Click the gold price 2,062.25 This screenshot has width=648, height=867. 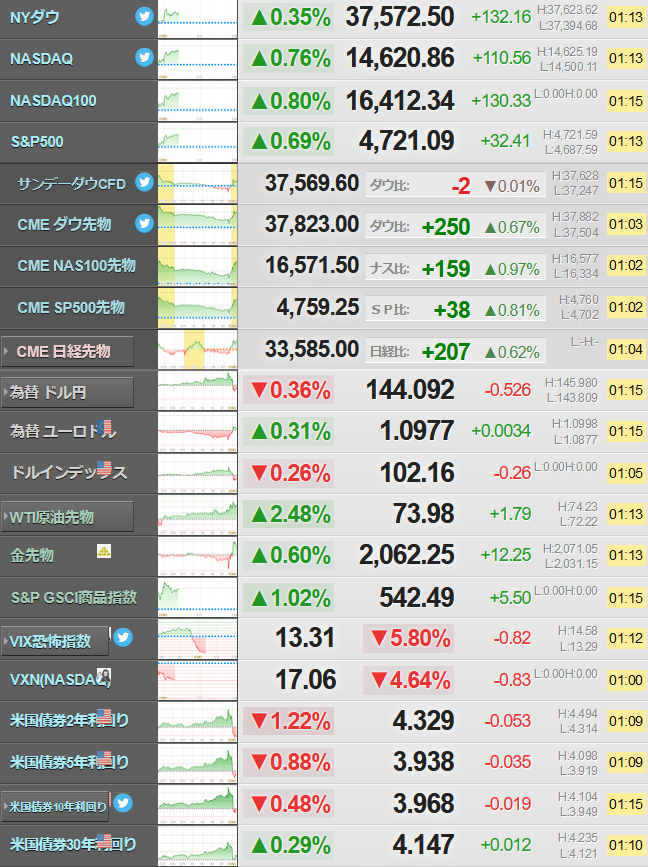click(x=406, y=555)
